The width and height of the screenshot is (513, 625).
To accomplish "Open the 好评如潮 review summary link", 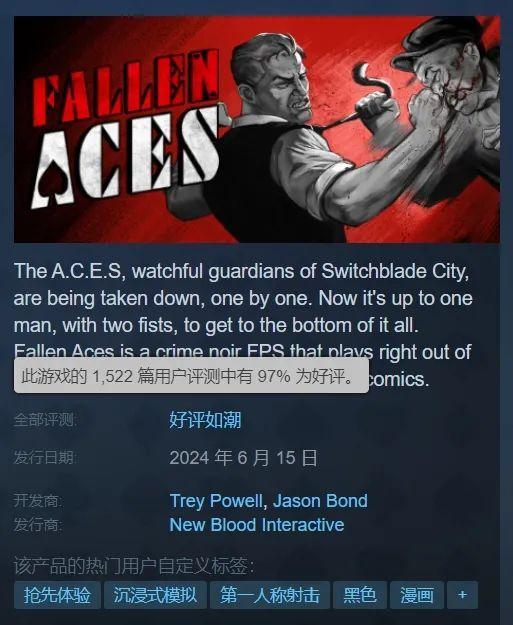I will click(205, 420).
